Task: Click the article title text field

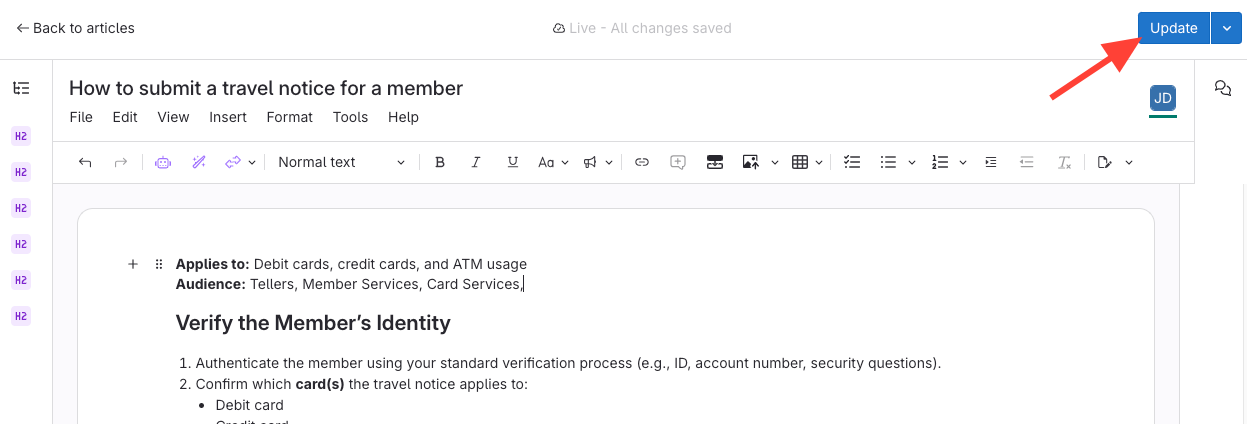Action: coord(266,88)
